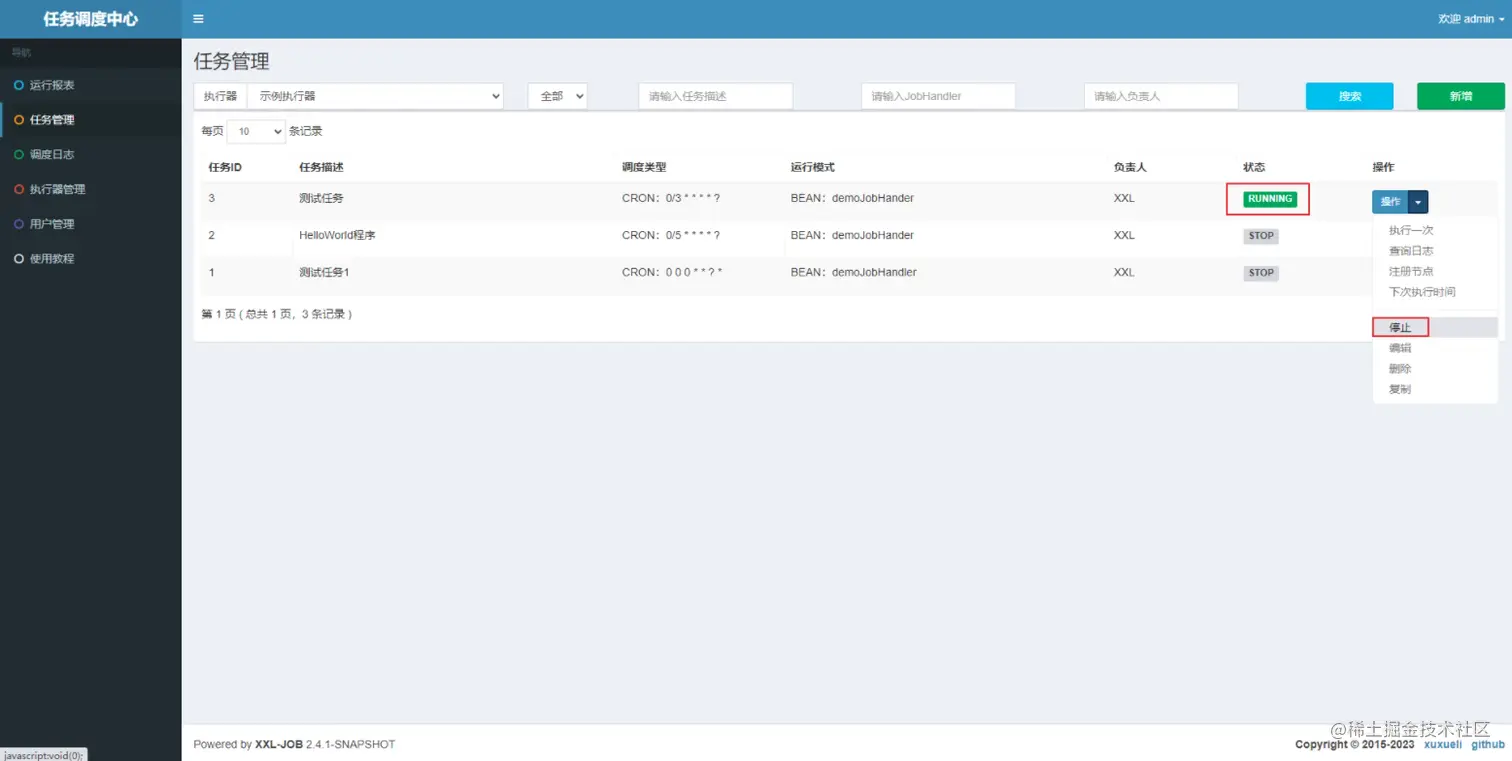Screen dimensions: 1512x761
Task: Click the 负责人 column header
Action: (x=1130, y=166)
